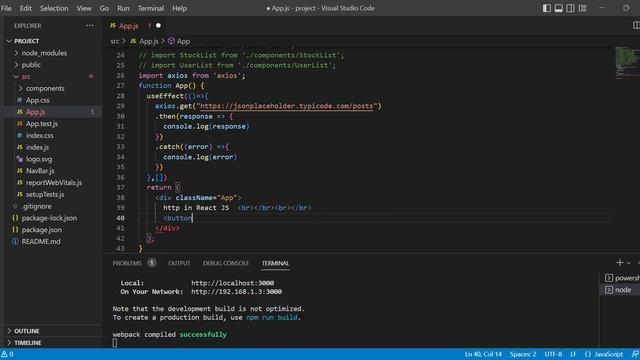Switch to PROBLEMS panel tab
Image resolution: width=640 pixels, height=360 pixels.
tap(127, 263)
